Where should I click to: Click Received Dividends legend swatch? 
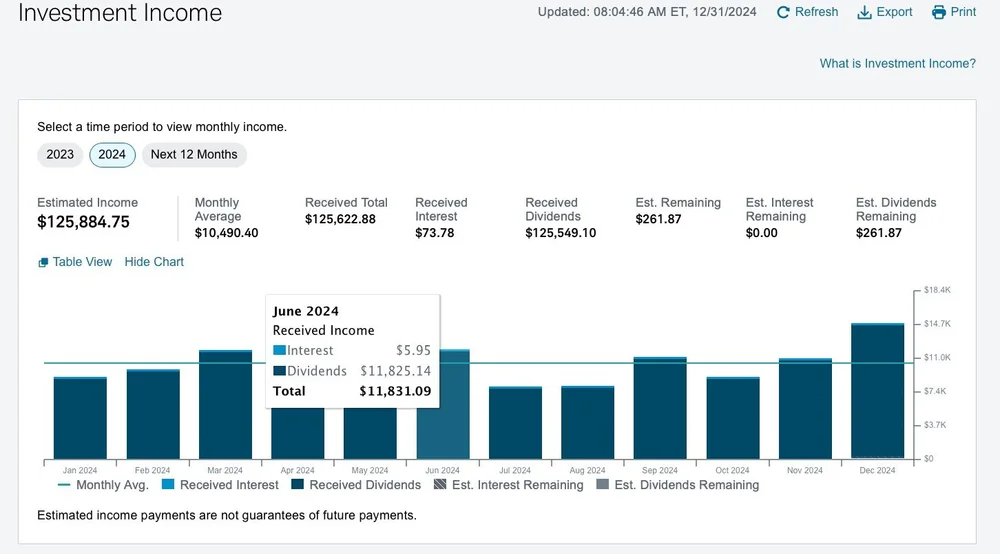[x=297, y=485]
